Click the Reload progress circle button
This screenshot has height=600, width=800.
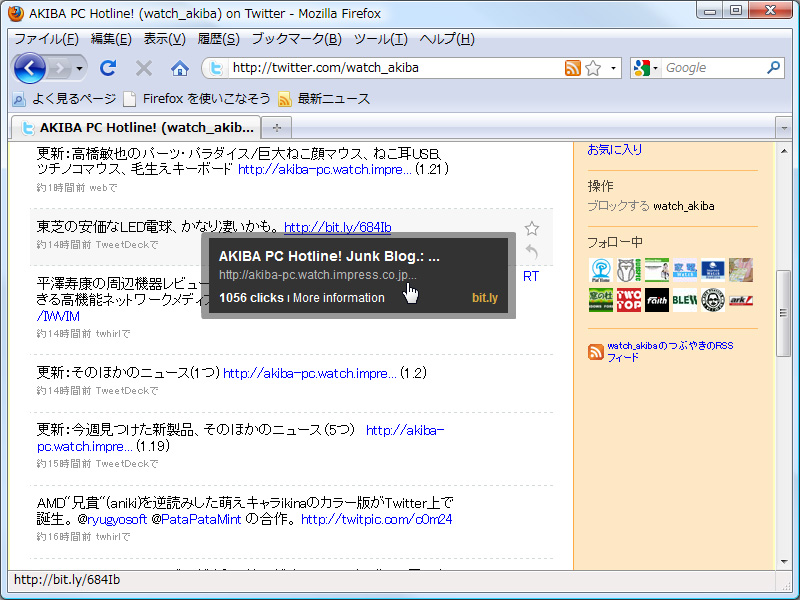coord(108,68)
